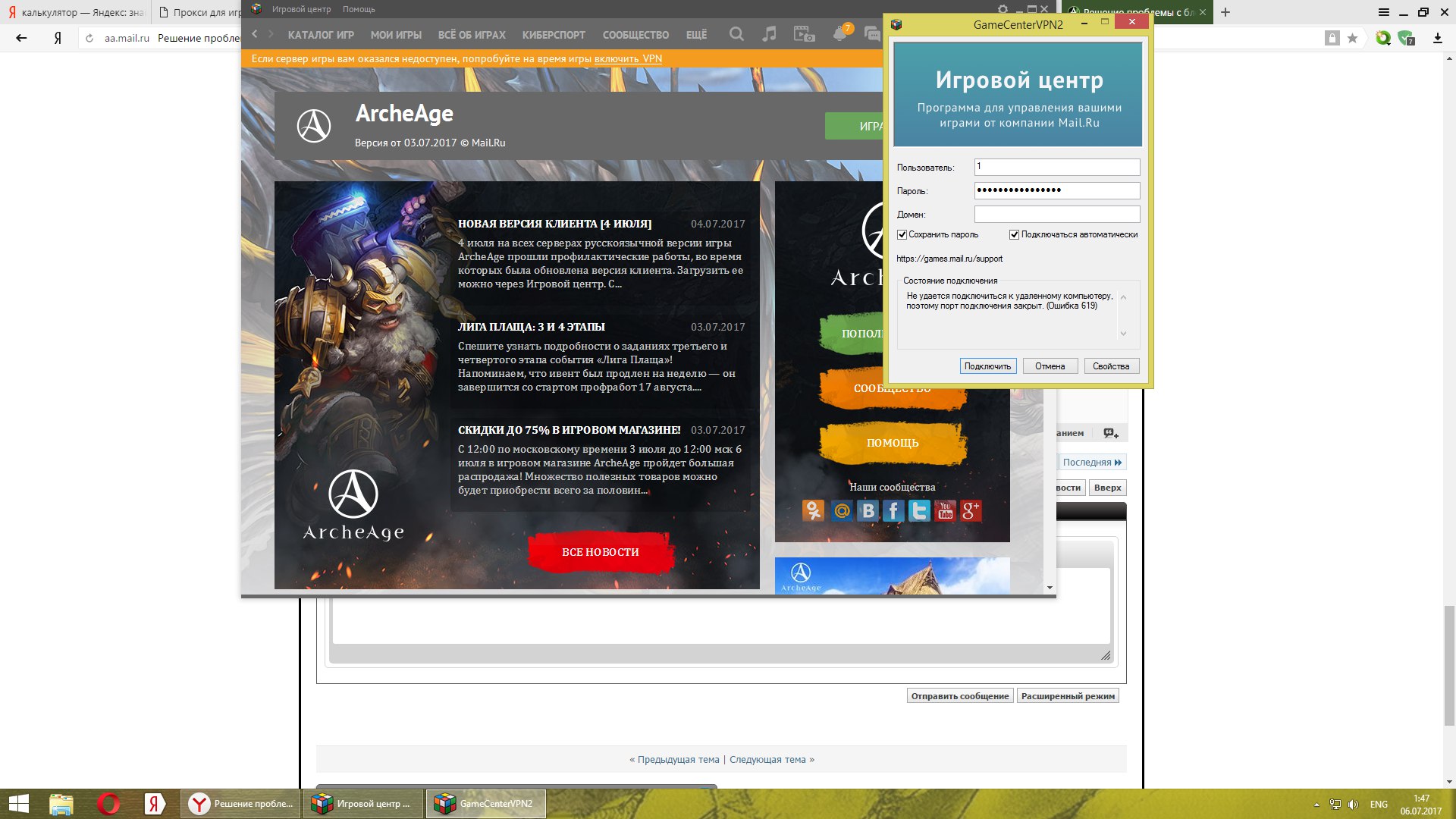Click the 'ВСЕ НОВОСТИ' red button
This screenshot has width=1456, height=819.
click(600, 552)
